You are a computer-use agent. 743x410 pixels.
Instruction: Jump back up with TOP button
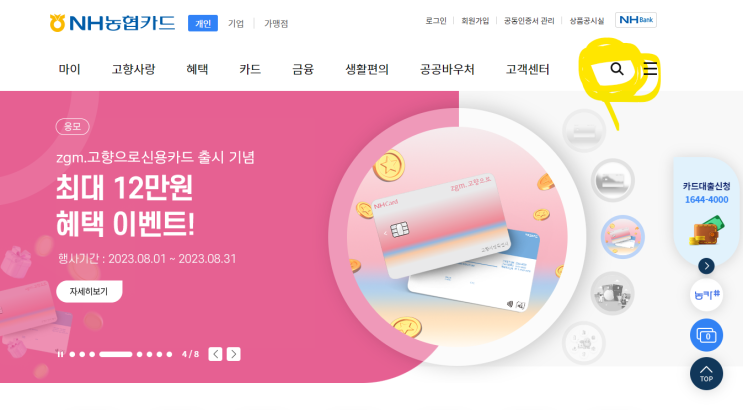[706, 374]
